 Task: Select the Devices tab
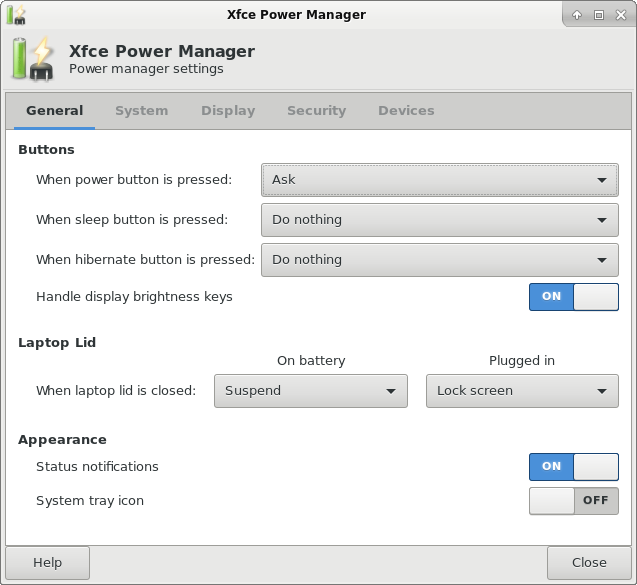[406, 111]
